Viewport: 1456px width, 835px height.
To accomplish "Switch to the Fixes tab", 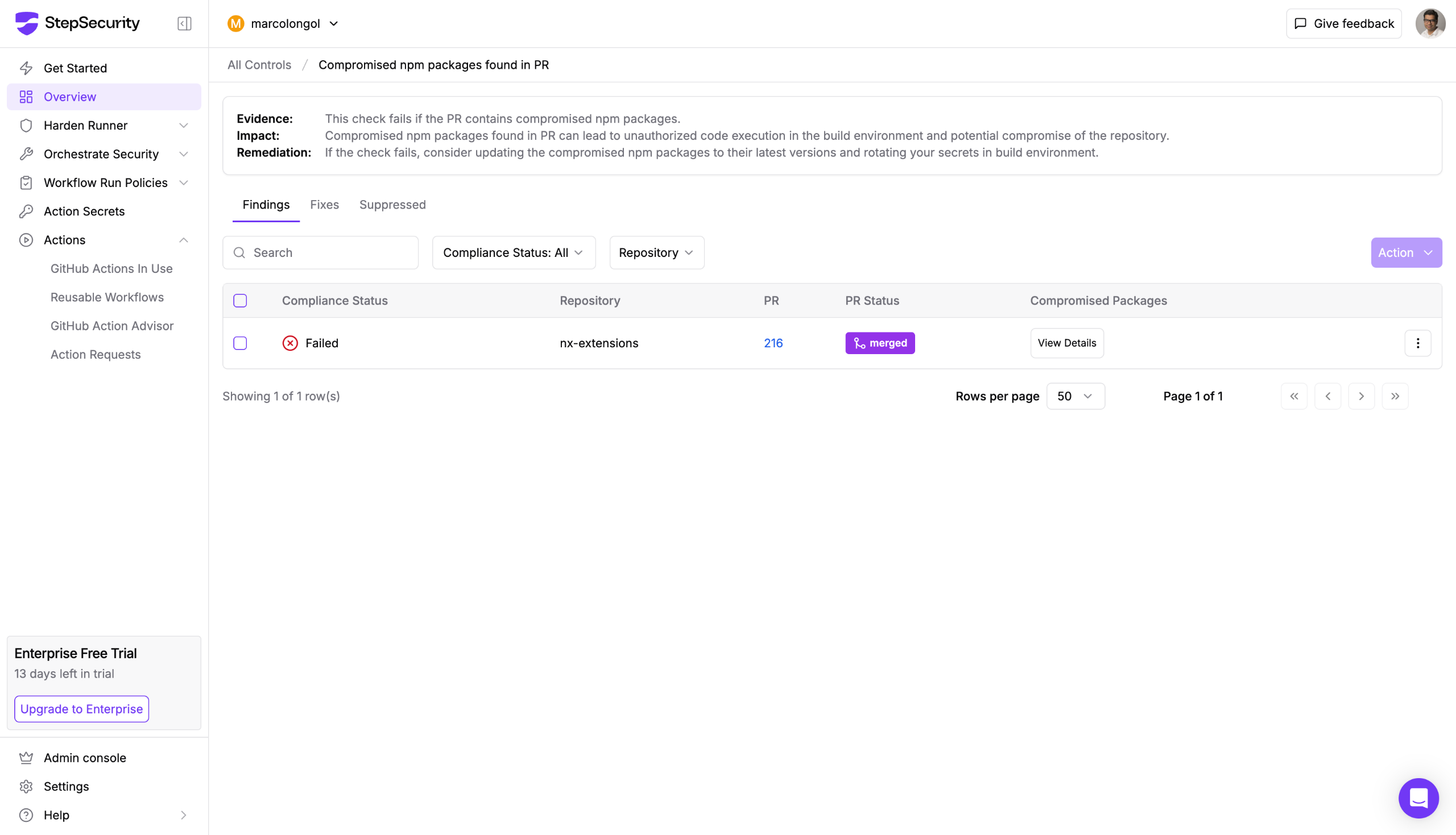I will tap(324, 205).
